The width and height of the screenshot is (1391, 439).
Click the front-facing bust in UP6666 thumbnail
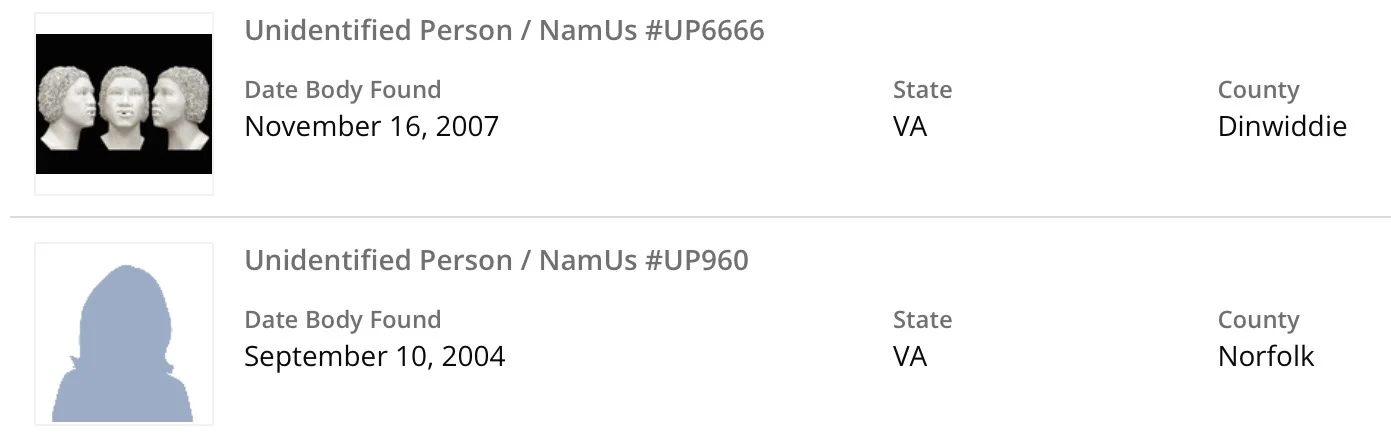tap(125, 106)
